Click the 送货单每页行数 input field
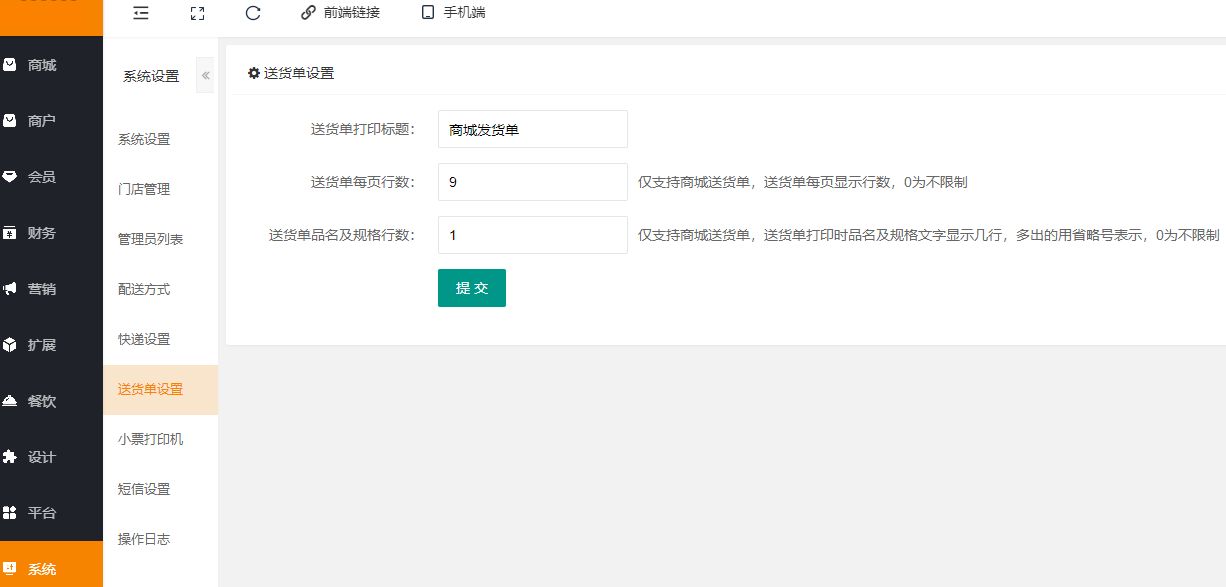Image resolution: width=1226 pixels, height=587 pixels. tap(532, 182)
